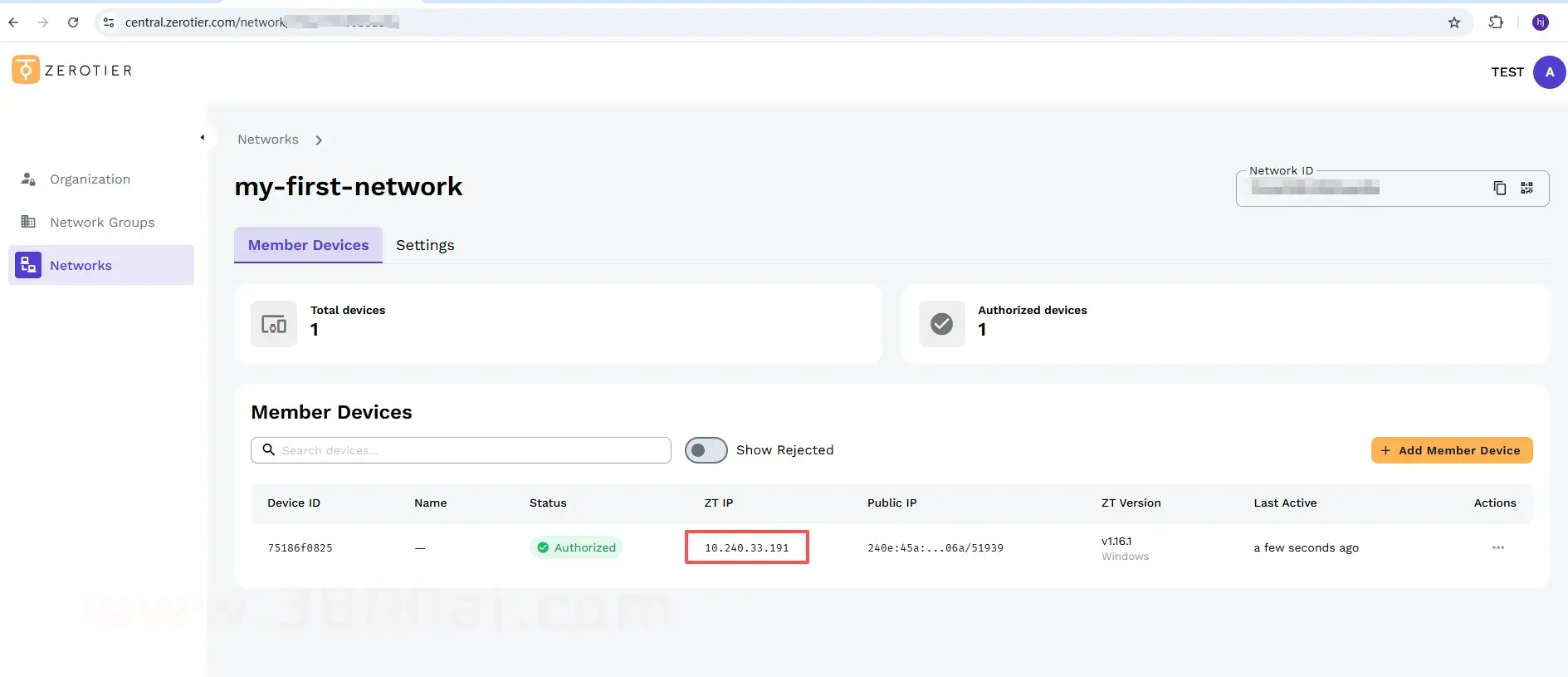This screenshot has width=1568, height=677.
Task: Select the Member Devices tab
Action: tap(308, 245)
